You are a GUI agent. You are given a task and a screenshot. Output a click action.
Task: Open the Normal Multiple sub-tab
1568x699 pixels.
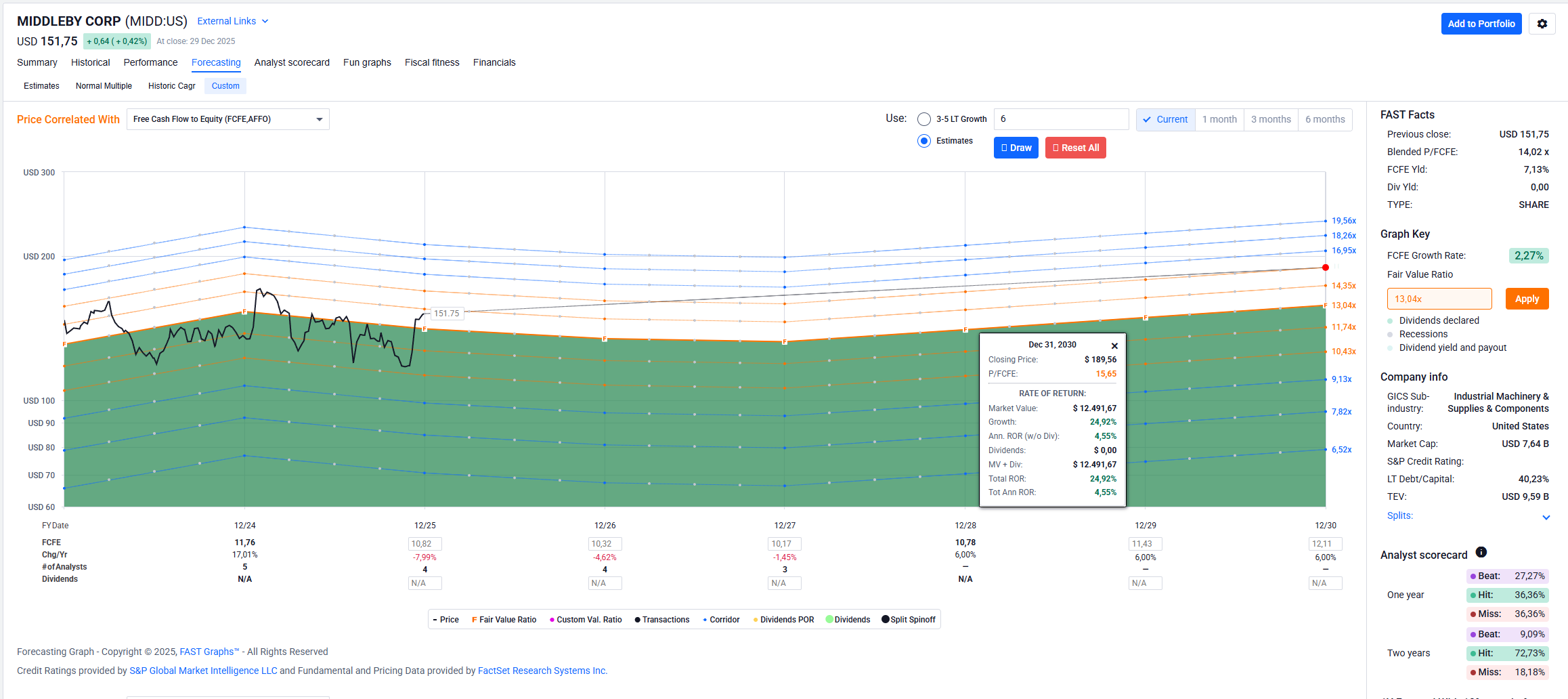click(104, 86)
